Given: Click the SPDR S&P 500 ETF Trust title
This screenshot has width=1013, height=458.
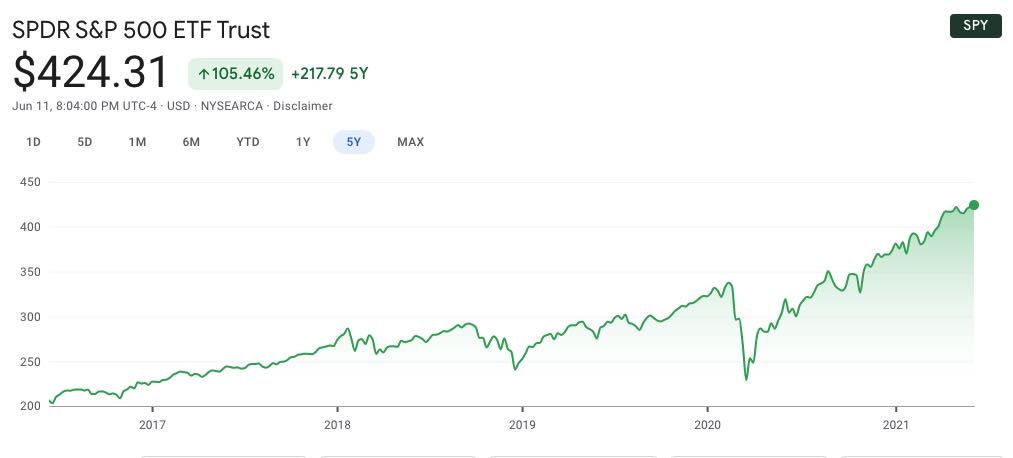Looking at the screenshot, I should [x=141, y=30].
